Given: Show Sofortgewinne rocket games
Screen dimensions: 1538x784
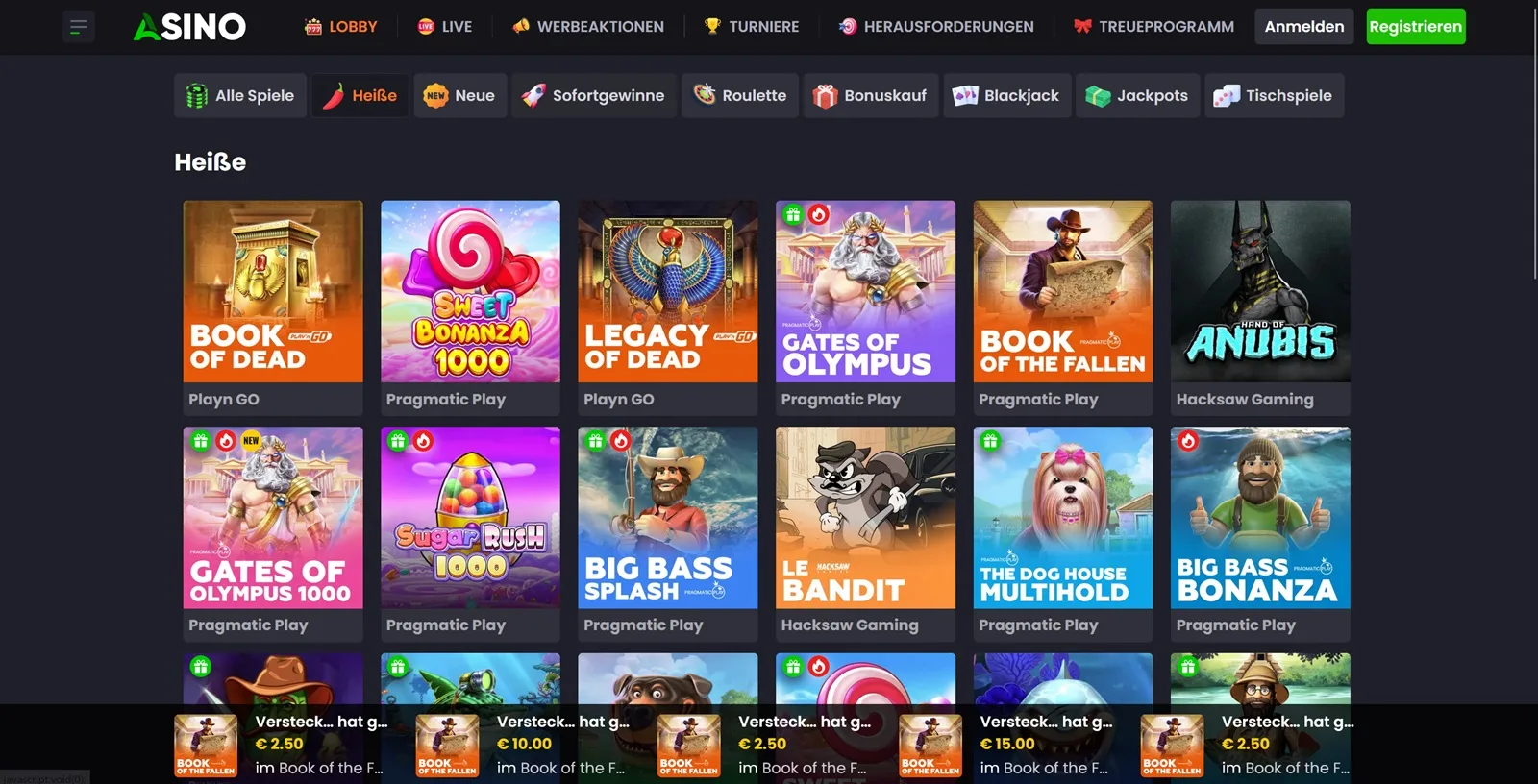Looking at the screenshot, I should tap(594, 95).
